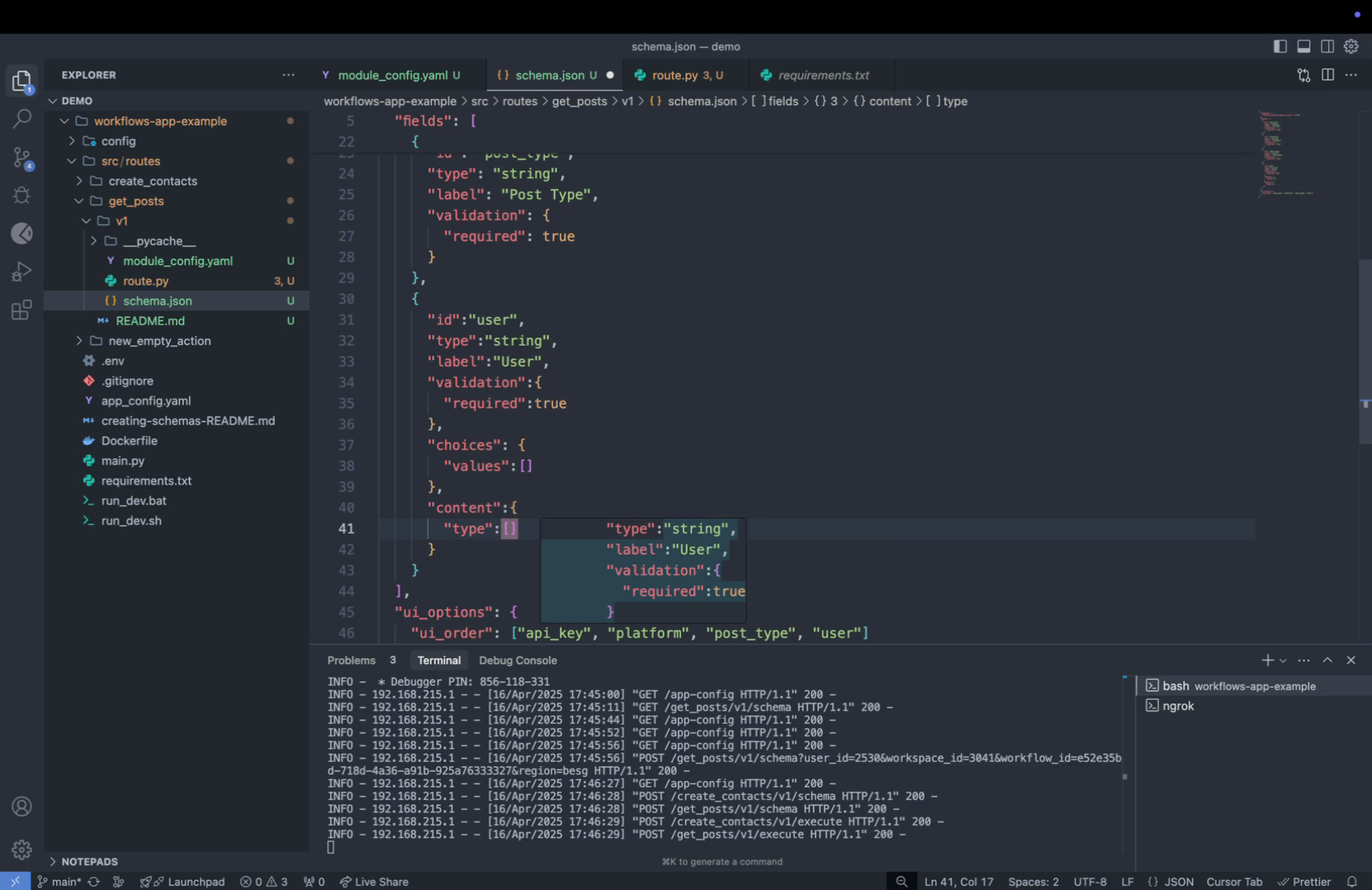Open the Search view in activity bar
Viewport: 1372px width, 890px height.
tap(22, 118)
